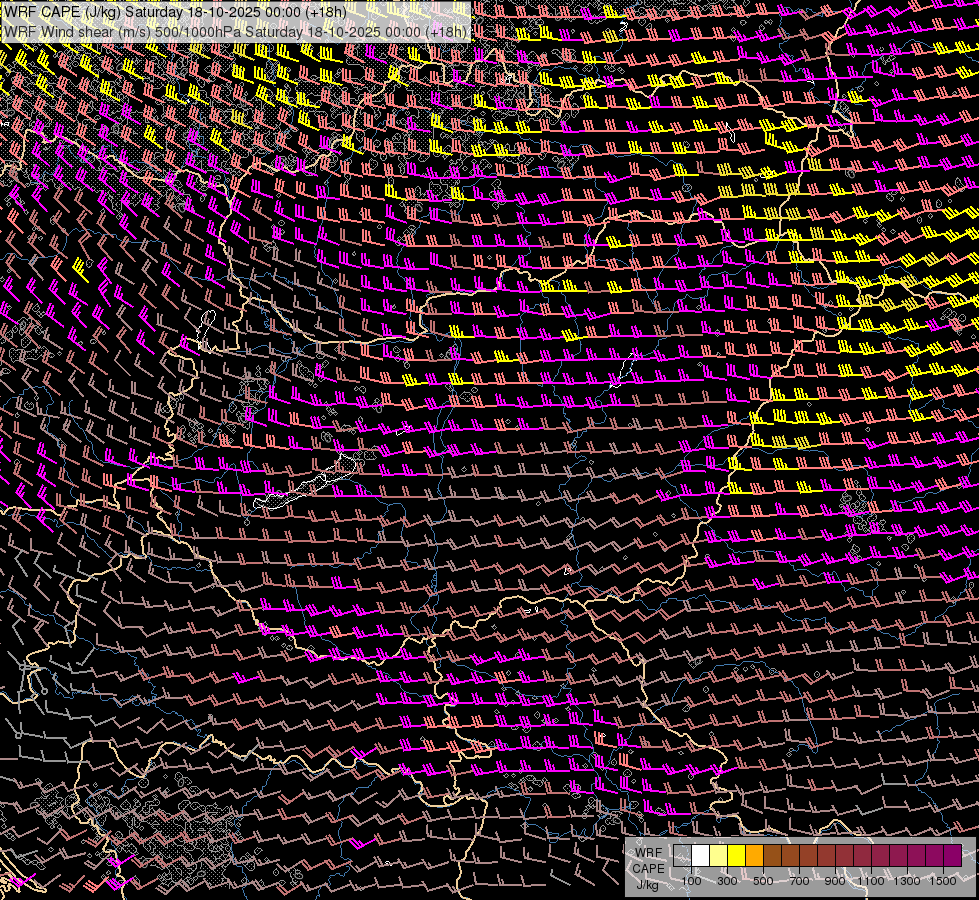979x900 pixels.
Task: Select the rightmost purple CAPE legend swatch
Action: pos(953,855)
